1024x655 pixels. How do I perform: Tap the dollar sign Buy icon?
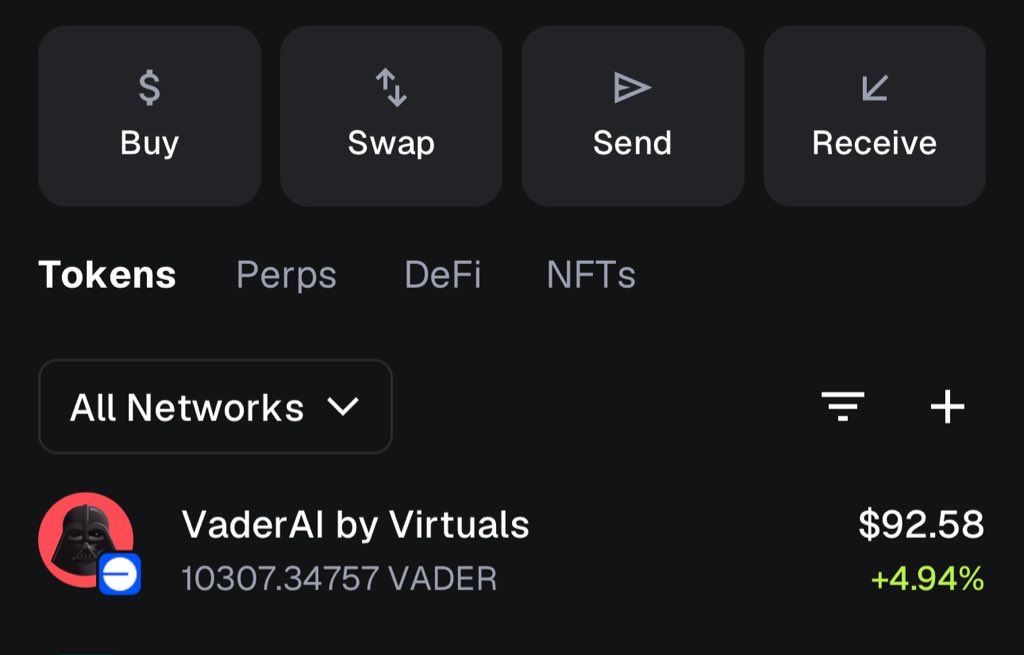point(149,89)
